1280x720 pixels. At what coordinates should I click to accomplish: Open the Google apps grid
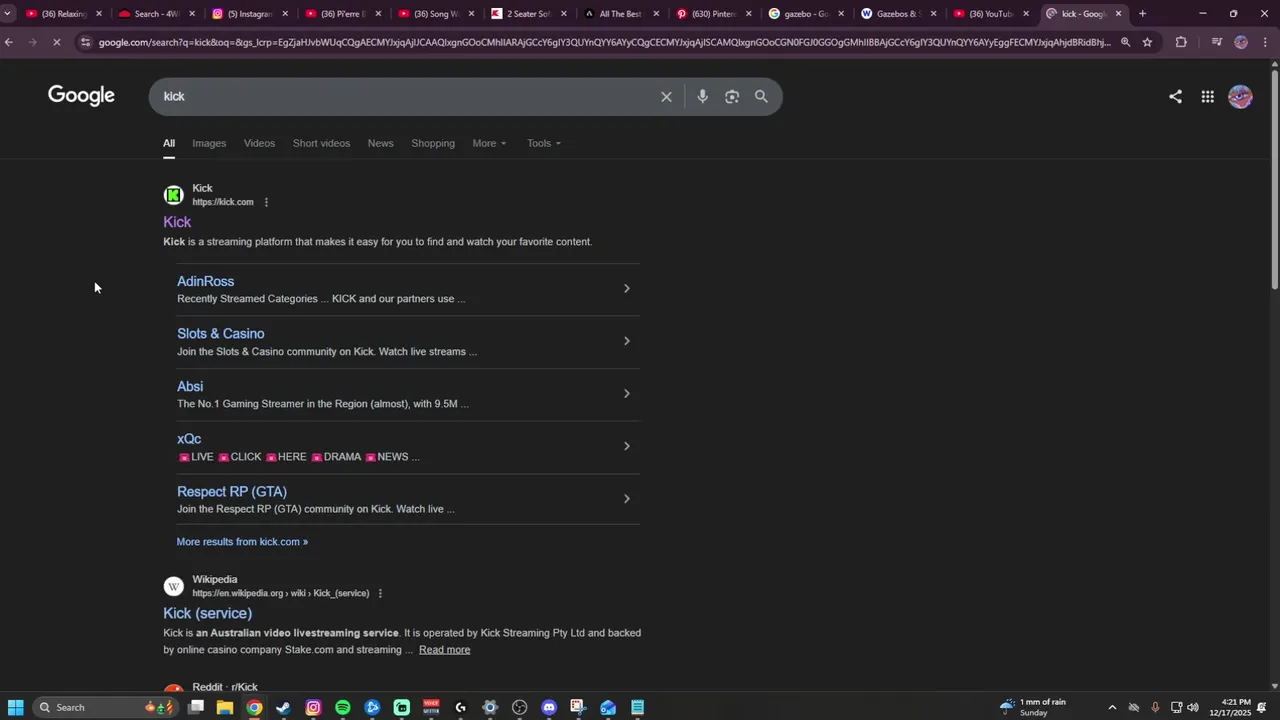[1208, 97]
